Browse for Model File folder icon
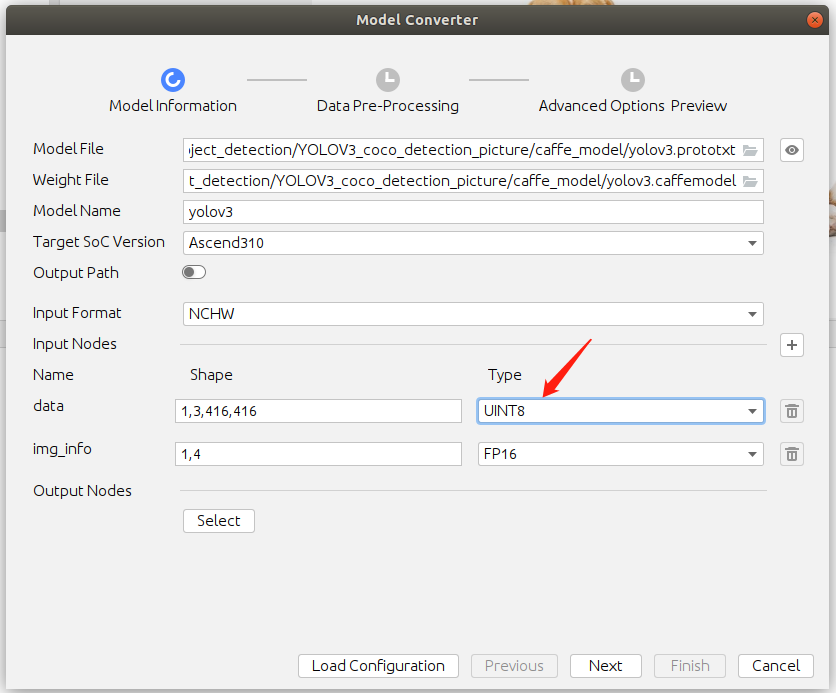 coord(750,150)
